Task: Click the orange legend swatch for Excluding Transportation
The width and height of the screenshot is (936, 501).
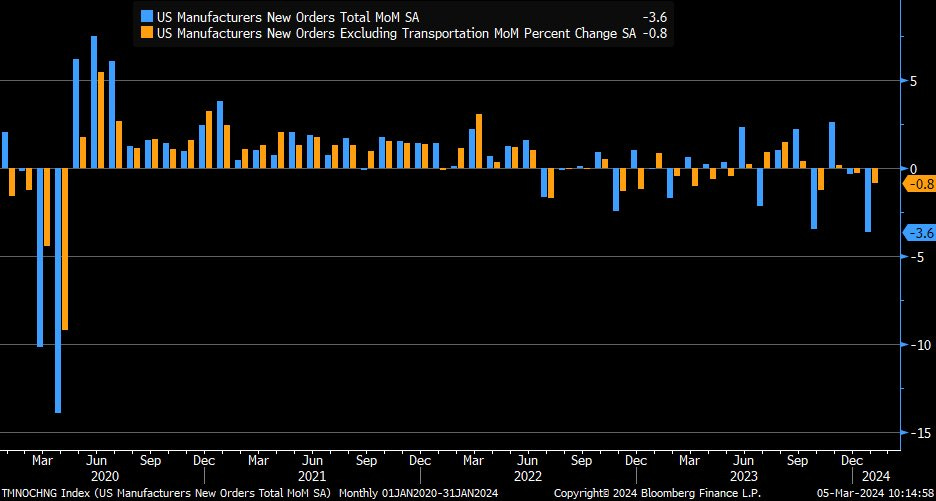Action: pyautogui.click(x=147, y=33)
